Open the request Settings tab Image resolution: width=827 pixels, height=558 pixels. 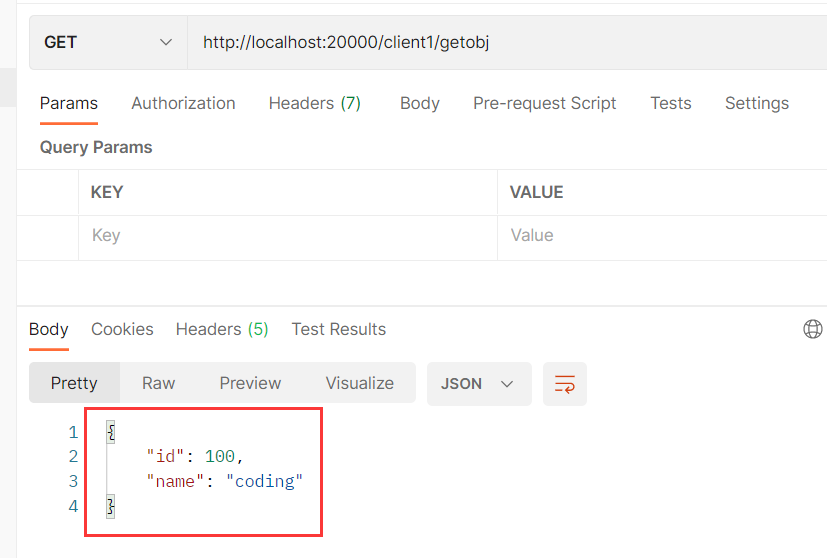[x=756, y=103]
